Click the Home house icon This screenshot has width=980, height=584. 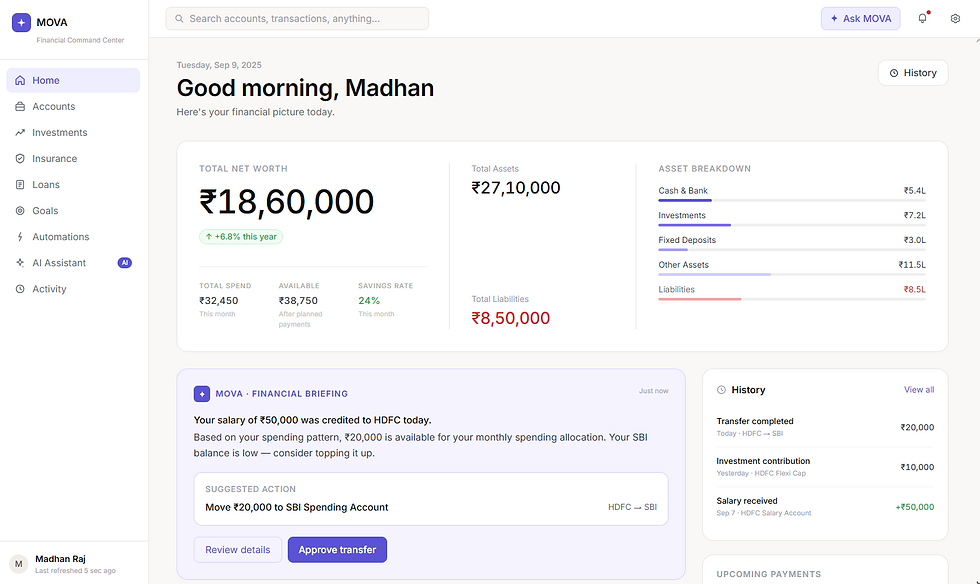point(20,81)
